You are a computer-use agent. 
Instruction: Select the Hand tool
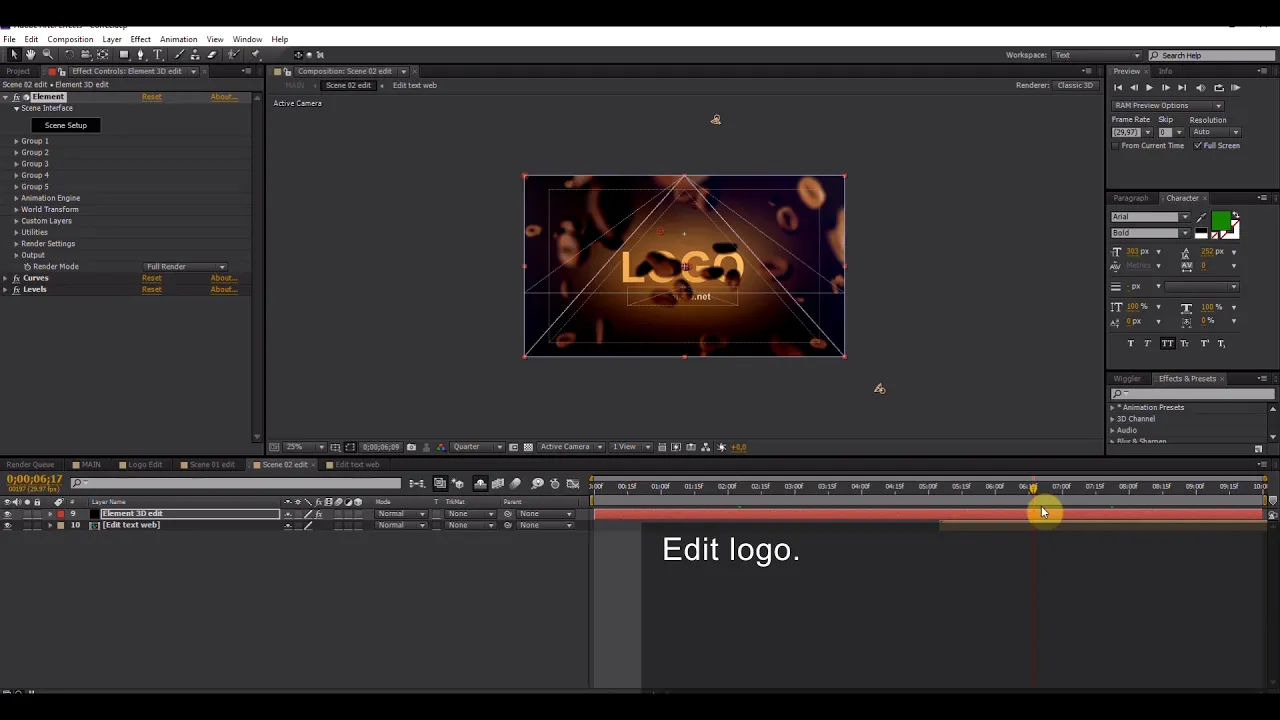click(30, 54)
